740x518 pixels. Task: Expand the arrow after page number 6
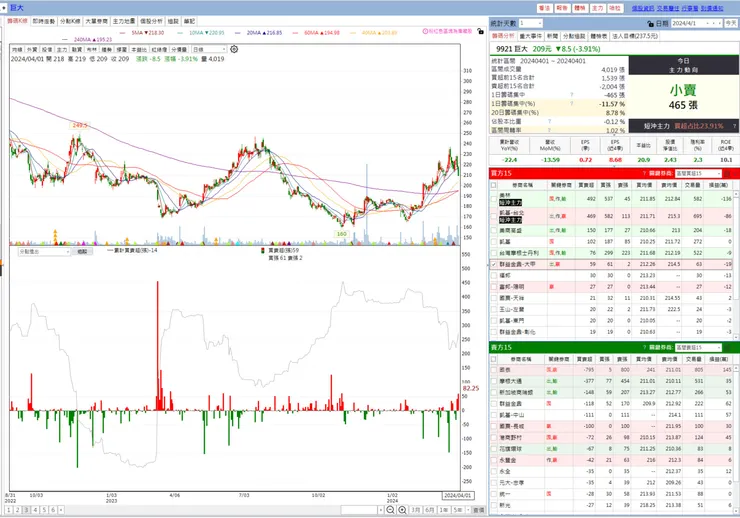(61, 510)
